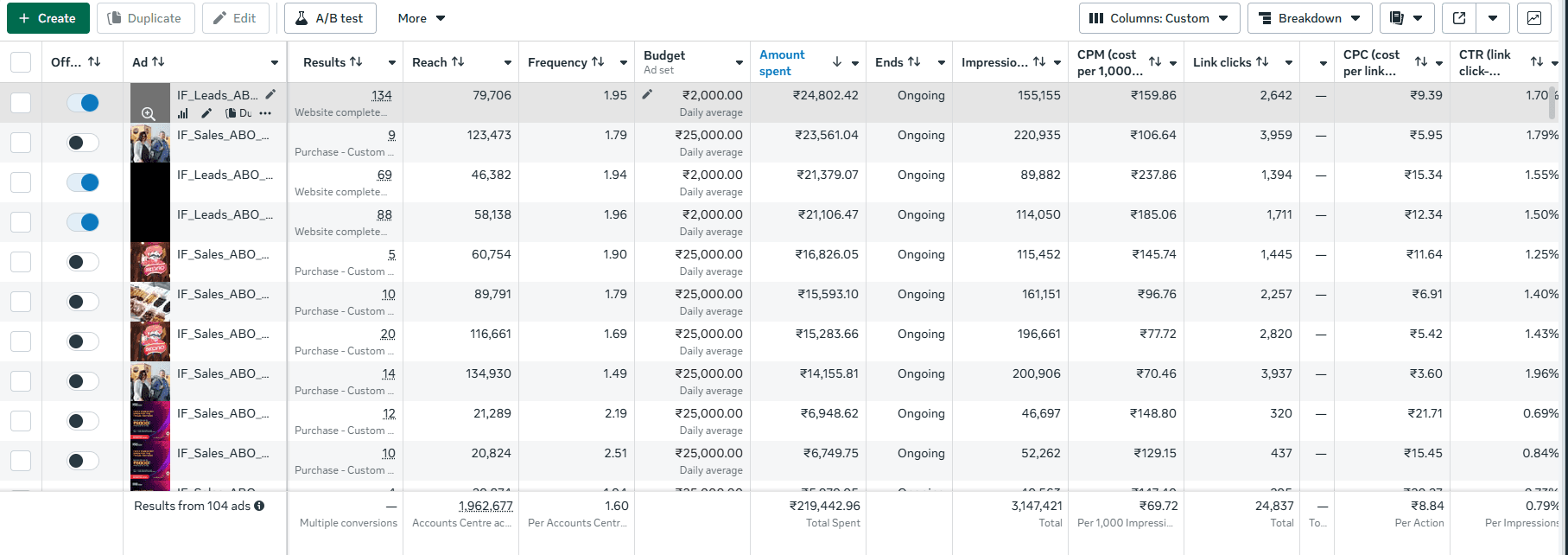Screen dimensions: 1568x555
Task: Click thumbnail of ad spending ₹6,948.62
Action: tap(150, 421)
